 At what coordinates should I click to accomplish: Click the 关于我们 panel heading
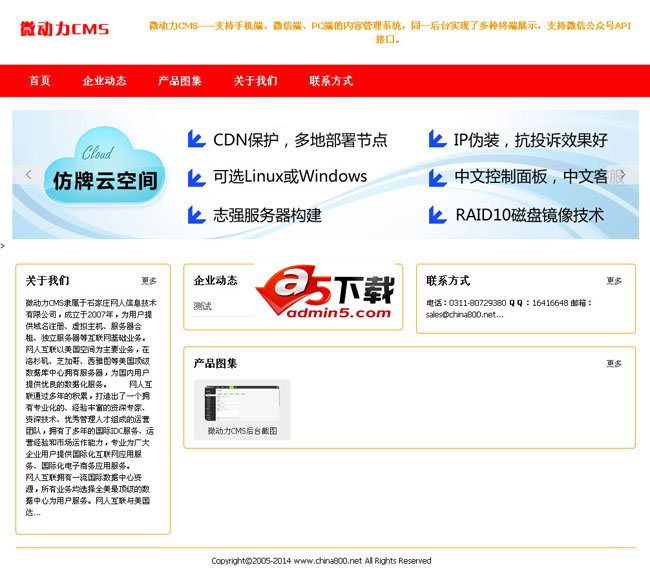(47, 281)
